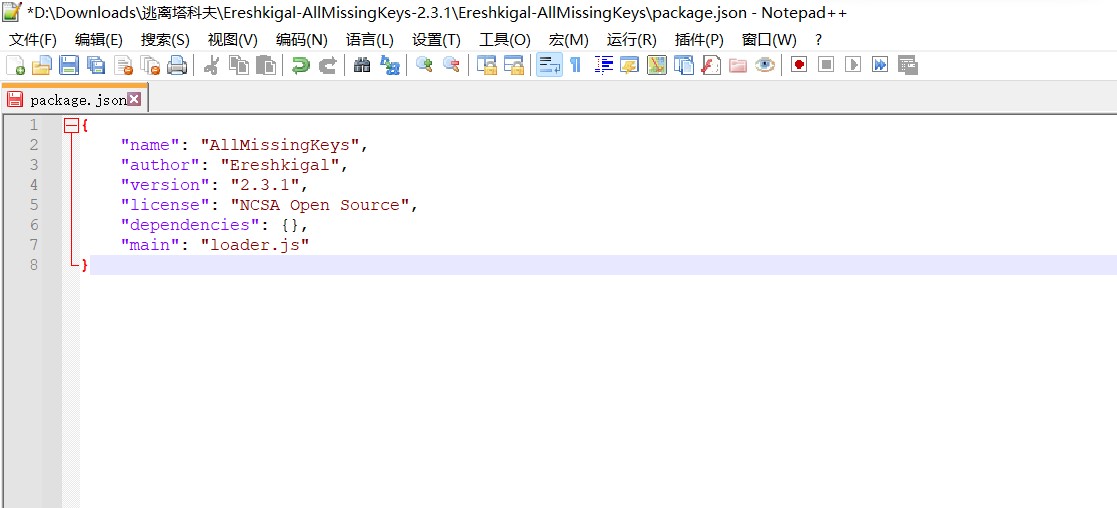Start macro recording with the red dot

point(799,66)
